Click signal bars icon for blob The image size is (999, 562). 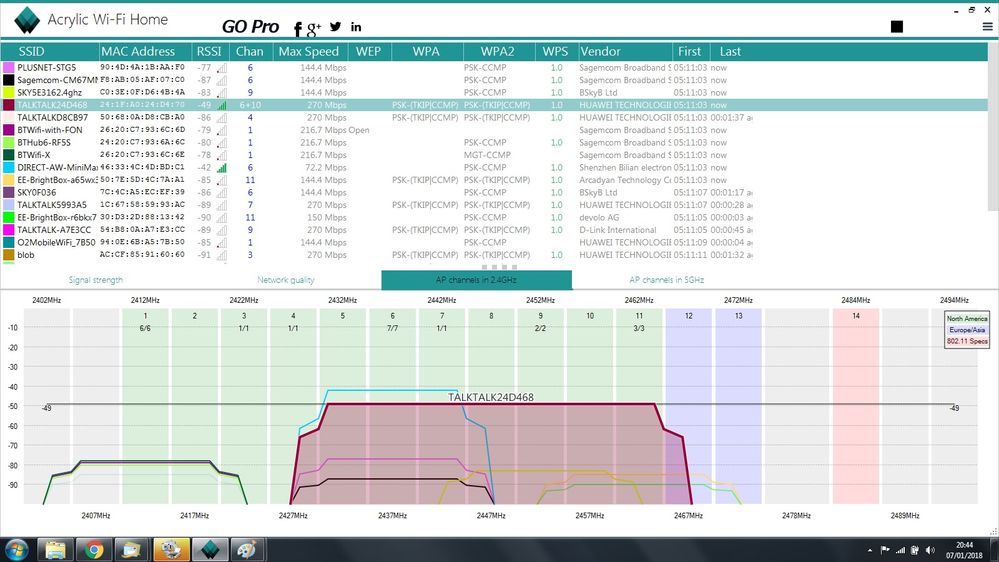click(x=221, y=256)
